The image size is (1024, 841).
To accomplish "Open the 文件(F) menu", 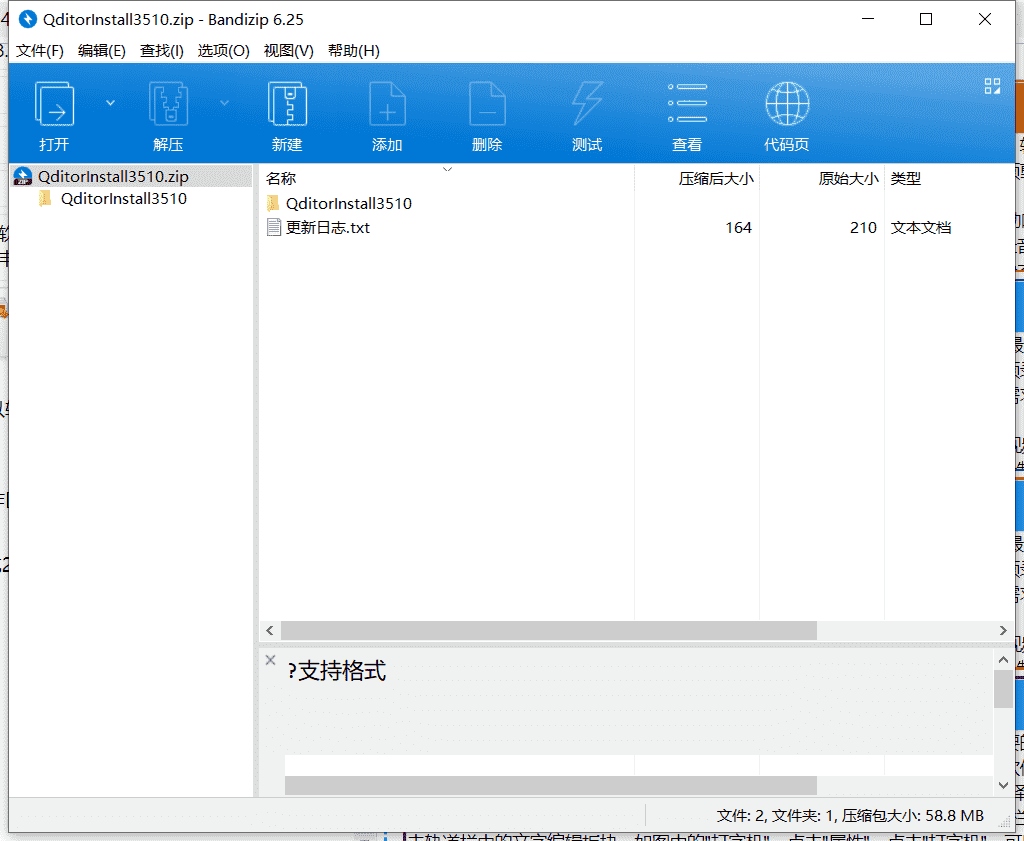I will tap(40, 51).
